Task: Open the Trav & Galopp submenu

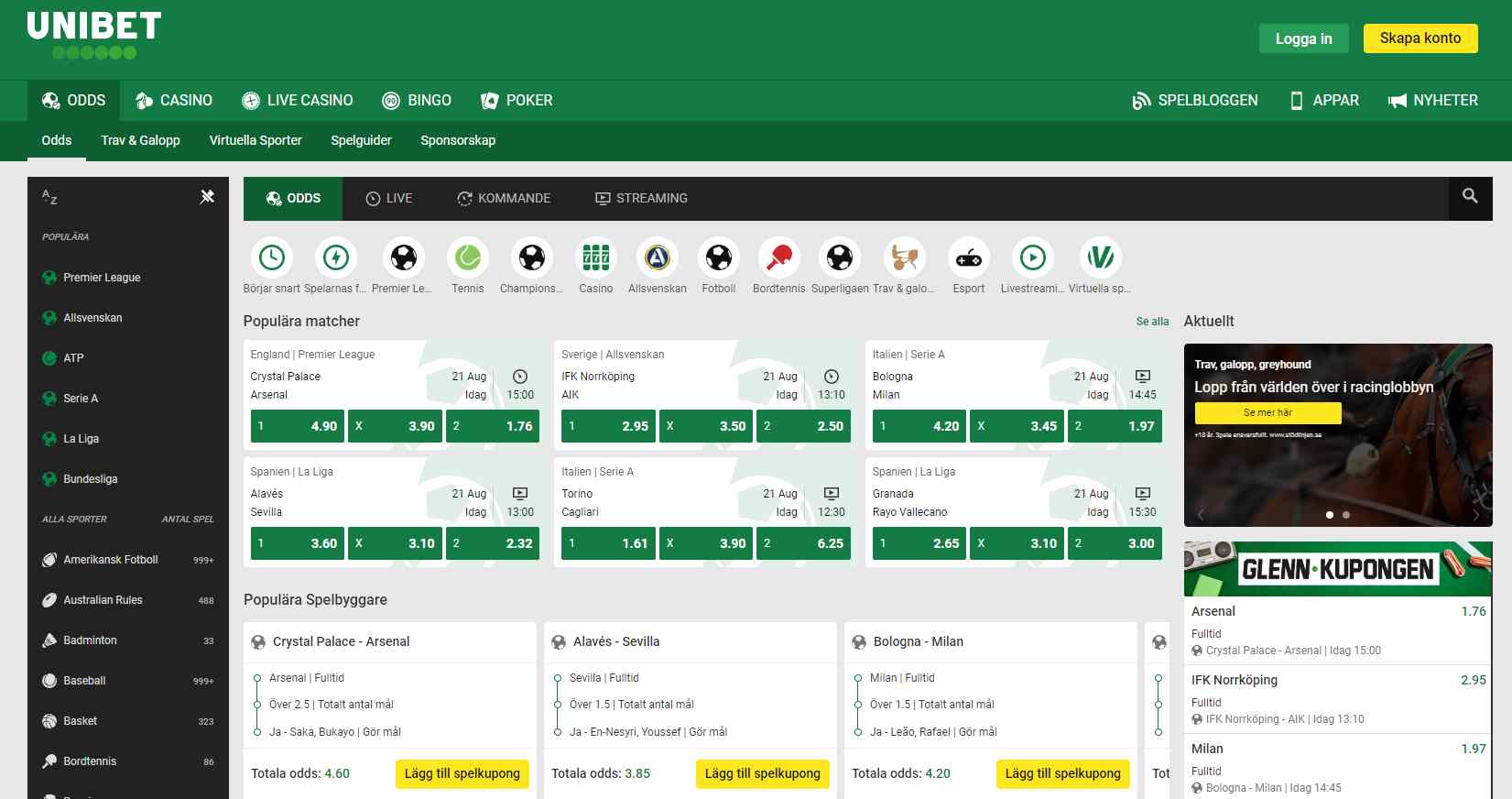Action: pos(140,140)
